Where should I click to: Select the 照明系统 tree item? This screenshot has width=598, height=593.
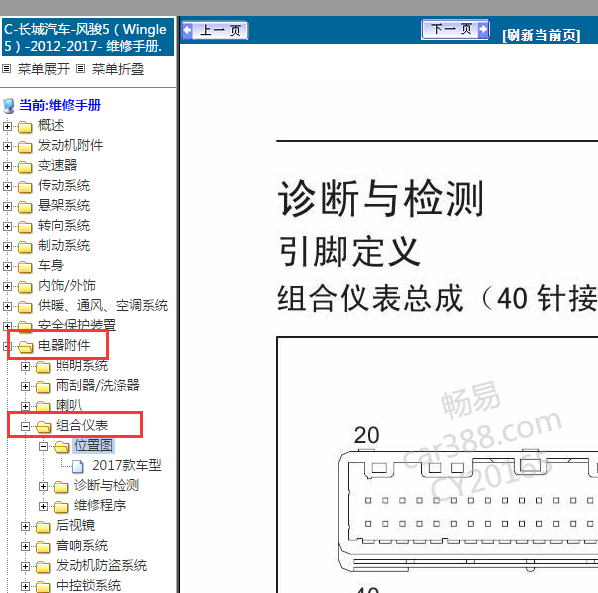[x=82, y=366]
